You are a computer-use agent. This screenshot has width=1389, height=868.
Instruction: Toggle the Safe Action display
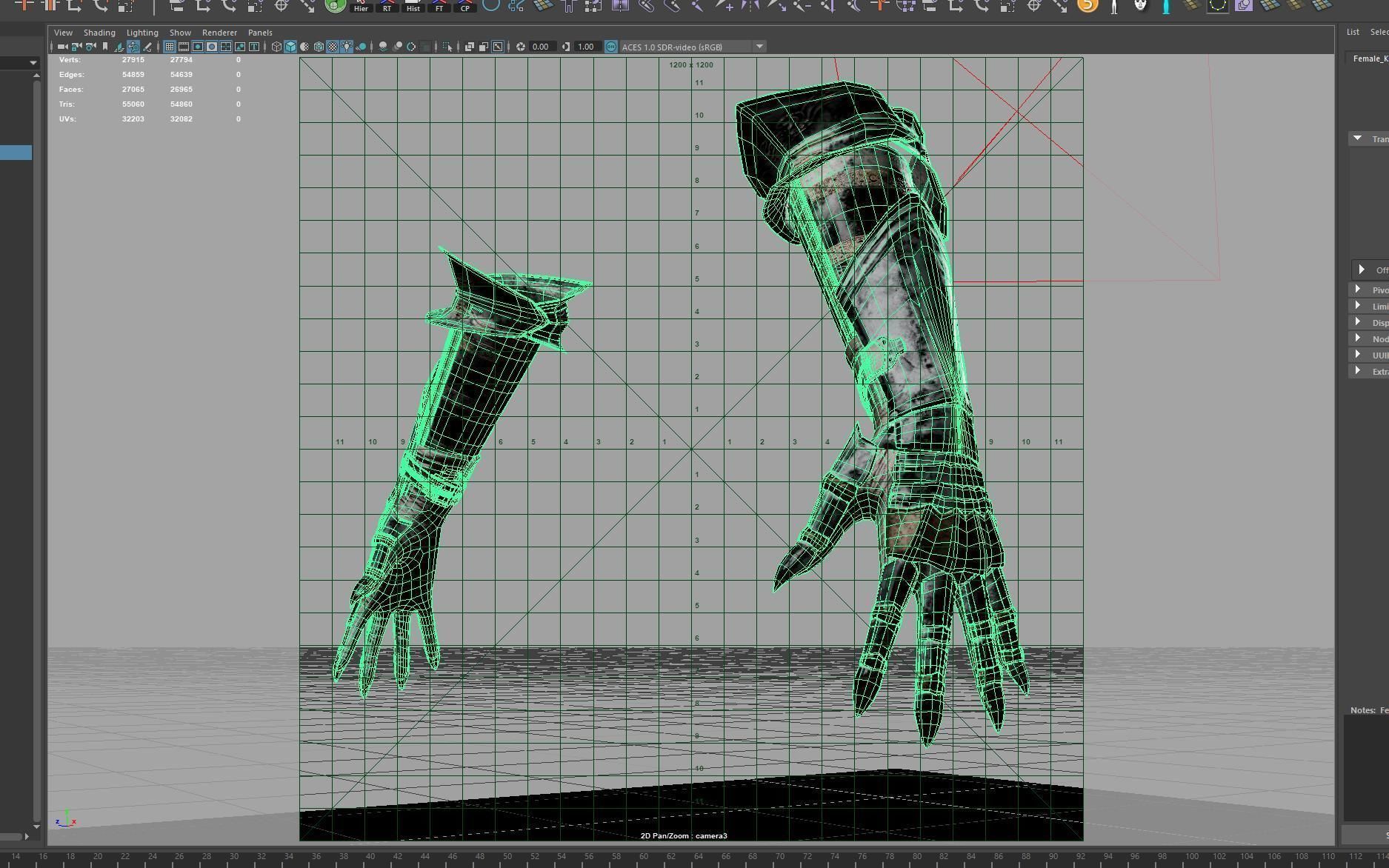point(239,47)
